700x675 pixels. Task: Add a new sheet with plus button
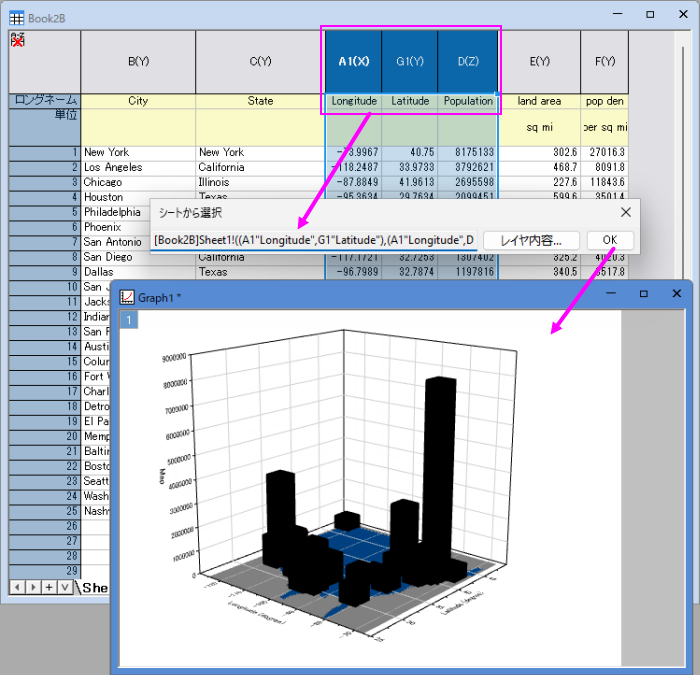tap(49, 587)
